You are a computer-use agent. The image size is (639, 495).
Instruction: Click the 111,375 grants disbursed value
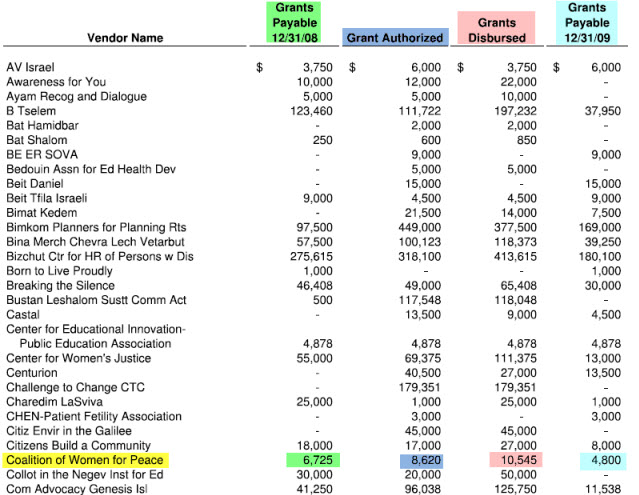tap(516, 359)
